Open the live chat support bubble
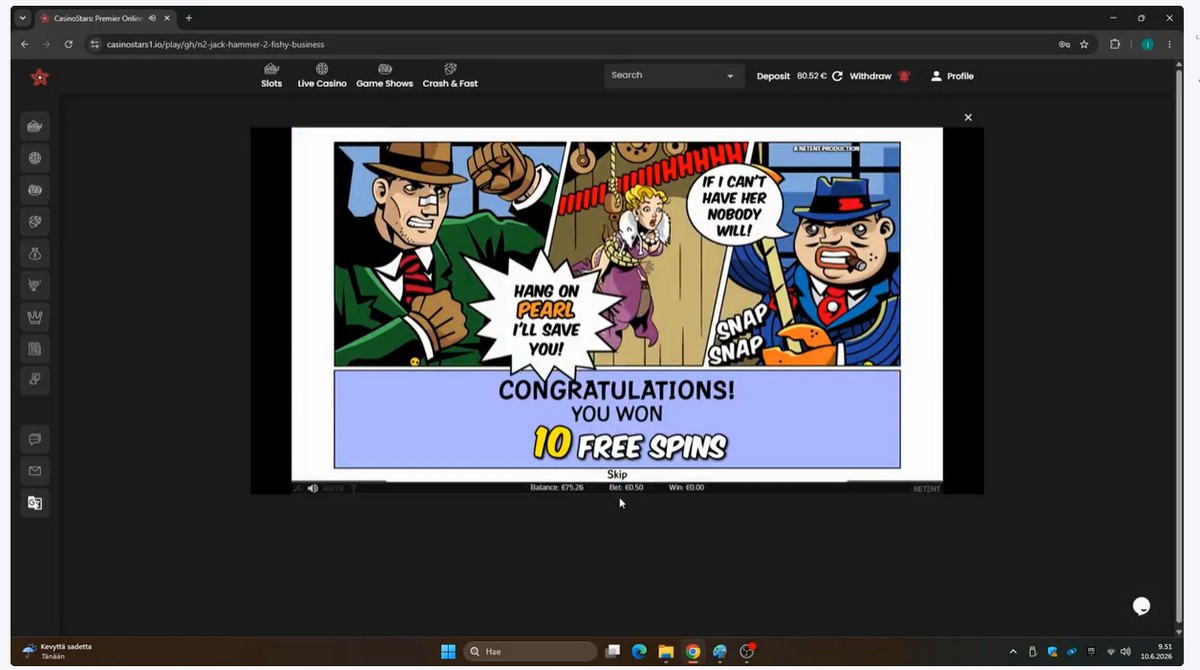The height and width of the screenshot is (670, 1200). [1141, 605]
